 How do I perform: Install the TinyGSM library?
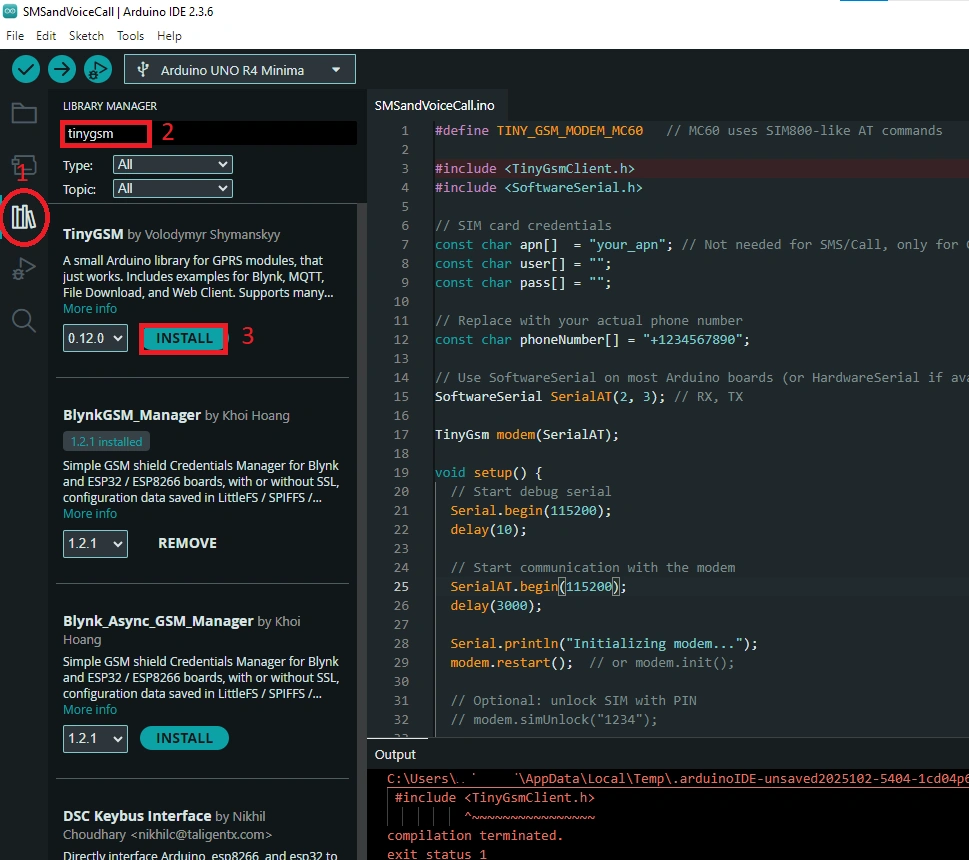coord(183,338)
